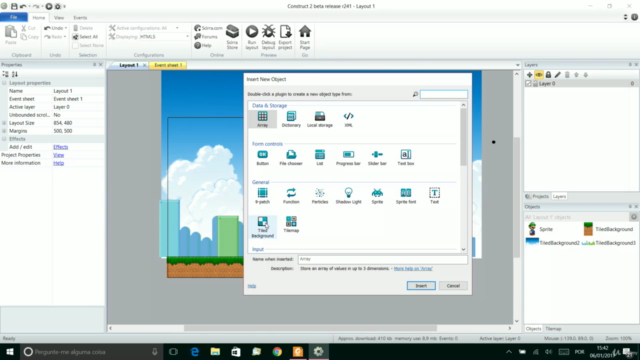Viewport: 640px width, 360px height.
Task: Select the File chooser plugin
Action: click(291, 157)
